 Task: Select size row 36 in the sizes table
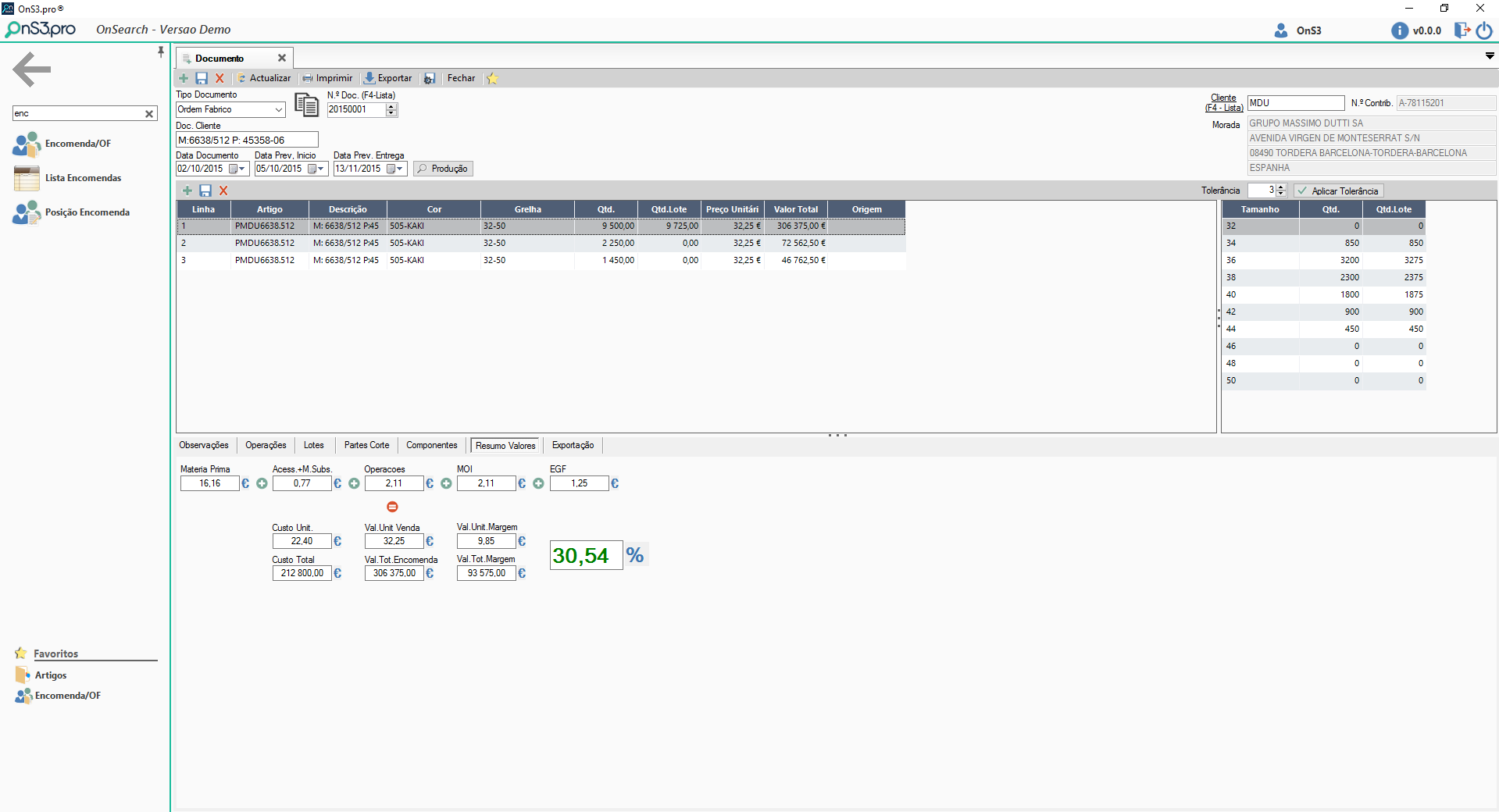point(1324,261)
